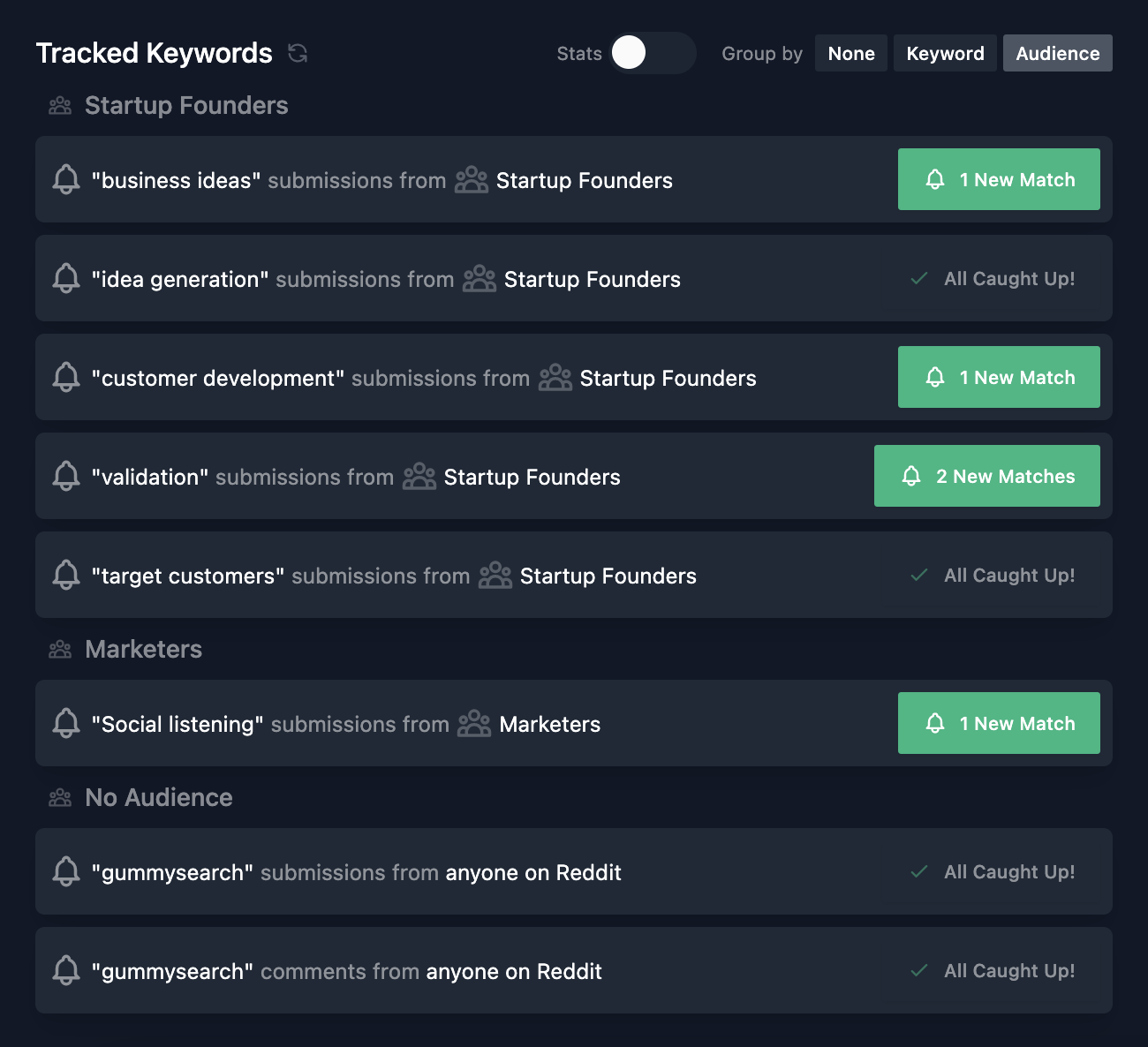
Task: Toggle the Stats switch
Action: coord(652,53)
